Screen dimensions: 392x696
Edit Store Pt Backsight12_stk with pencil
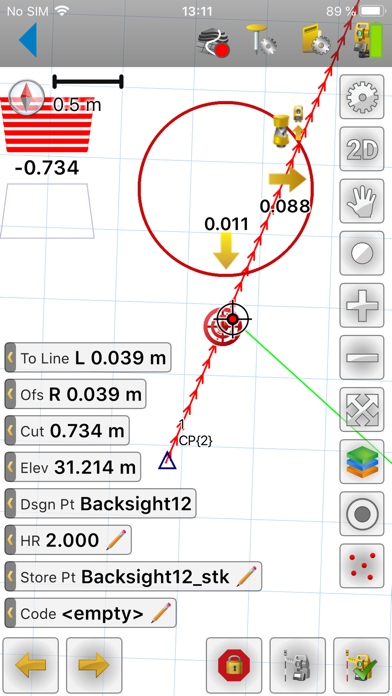(x=246, y=577)
